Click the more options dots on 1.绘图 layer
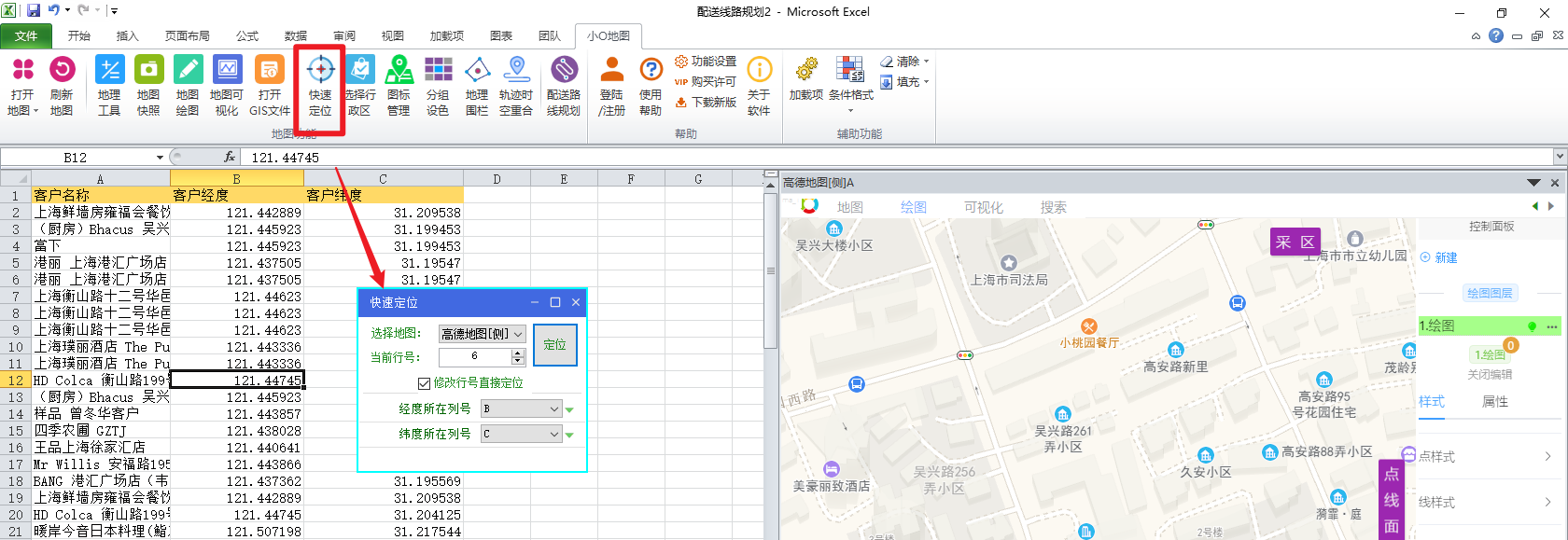Image resolution: width=1568 pixels, height=540 pixels. coord(1552,326)
